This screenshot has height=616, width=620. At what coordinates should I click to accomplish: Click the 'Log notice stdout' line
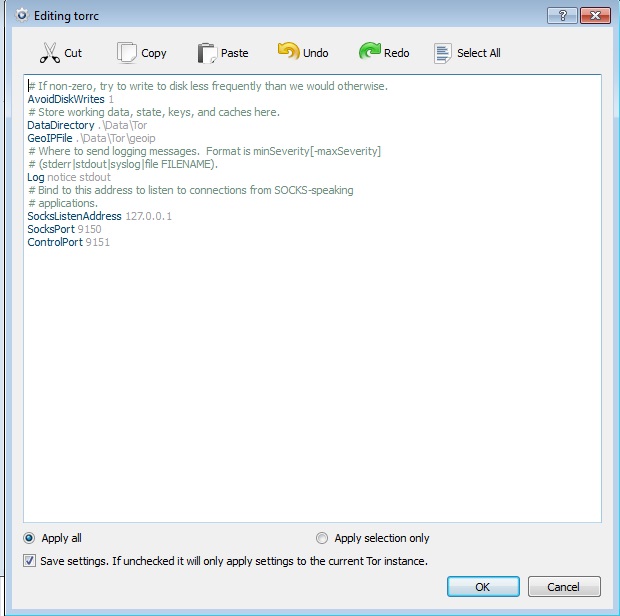(69, 177)
